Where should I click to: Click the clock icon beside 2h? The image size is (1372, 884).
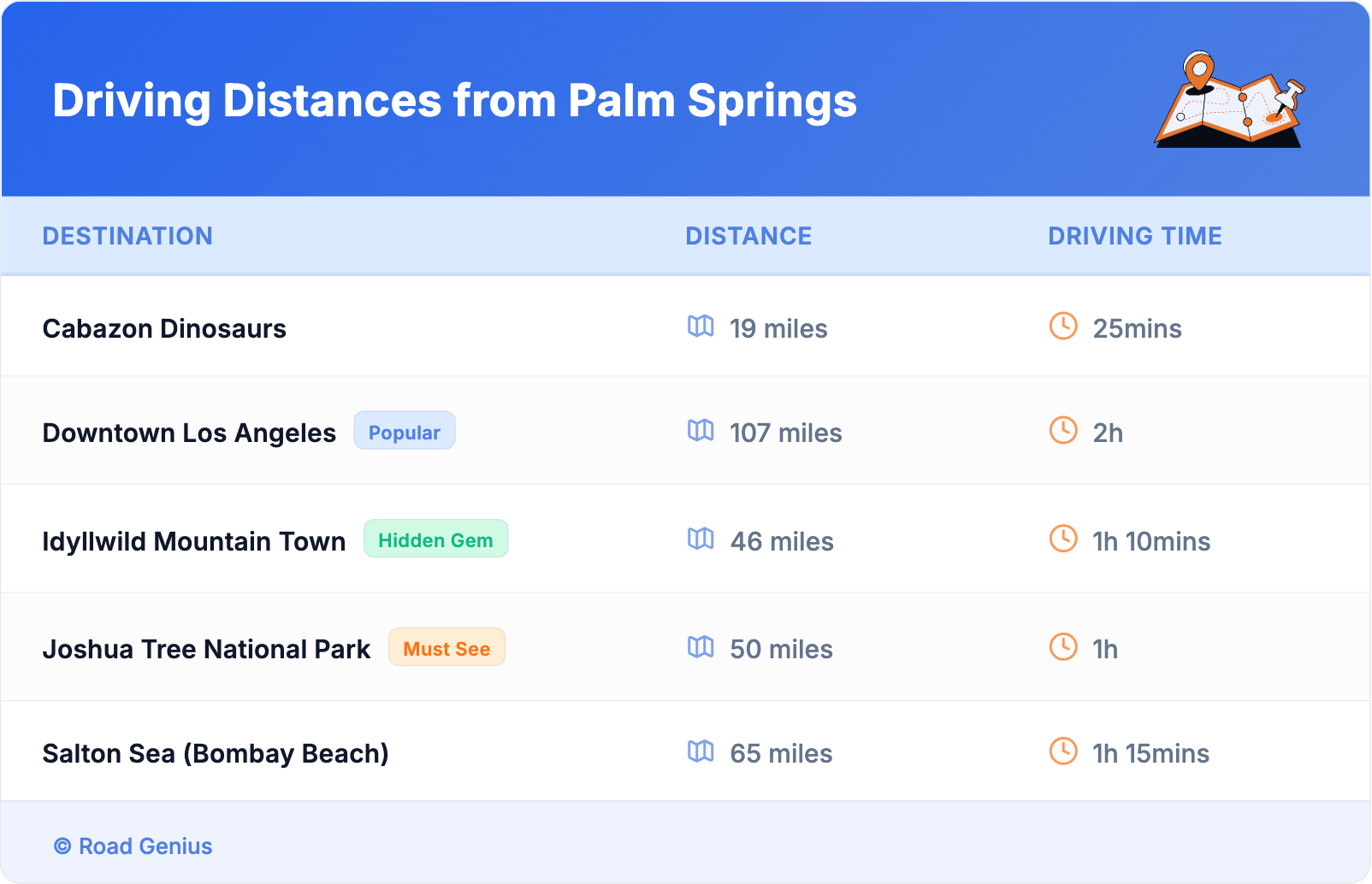pyautogui.click(x=1063, y=430)
